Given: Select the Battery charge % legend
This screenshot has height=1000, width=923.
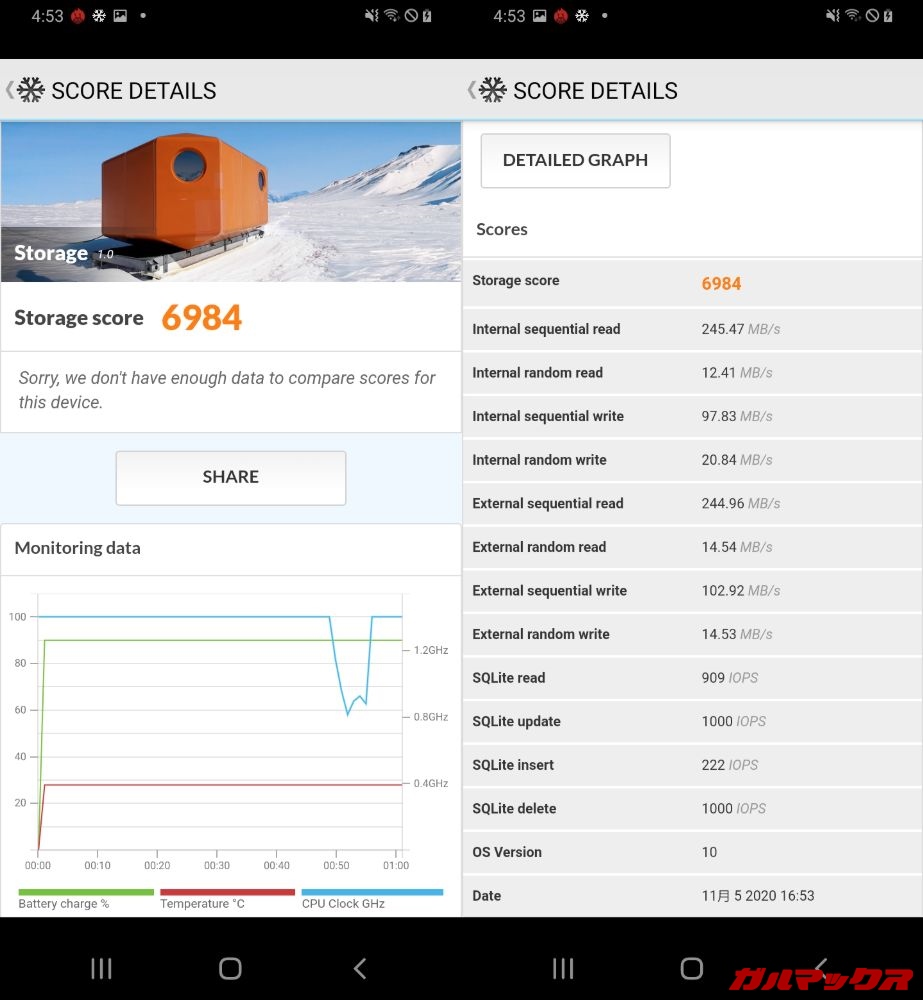Looking at the screenshot, I should [x=64, y=903].
